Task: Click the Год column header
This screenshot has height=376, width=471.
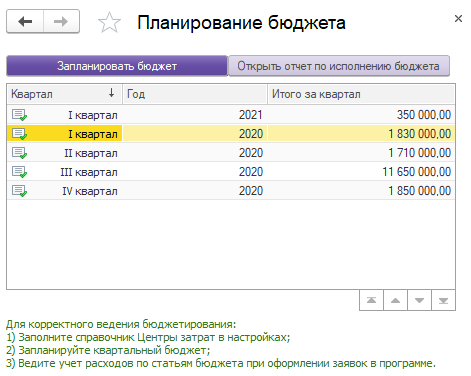Action: pyautogui.click(x=195, y=94)
